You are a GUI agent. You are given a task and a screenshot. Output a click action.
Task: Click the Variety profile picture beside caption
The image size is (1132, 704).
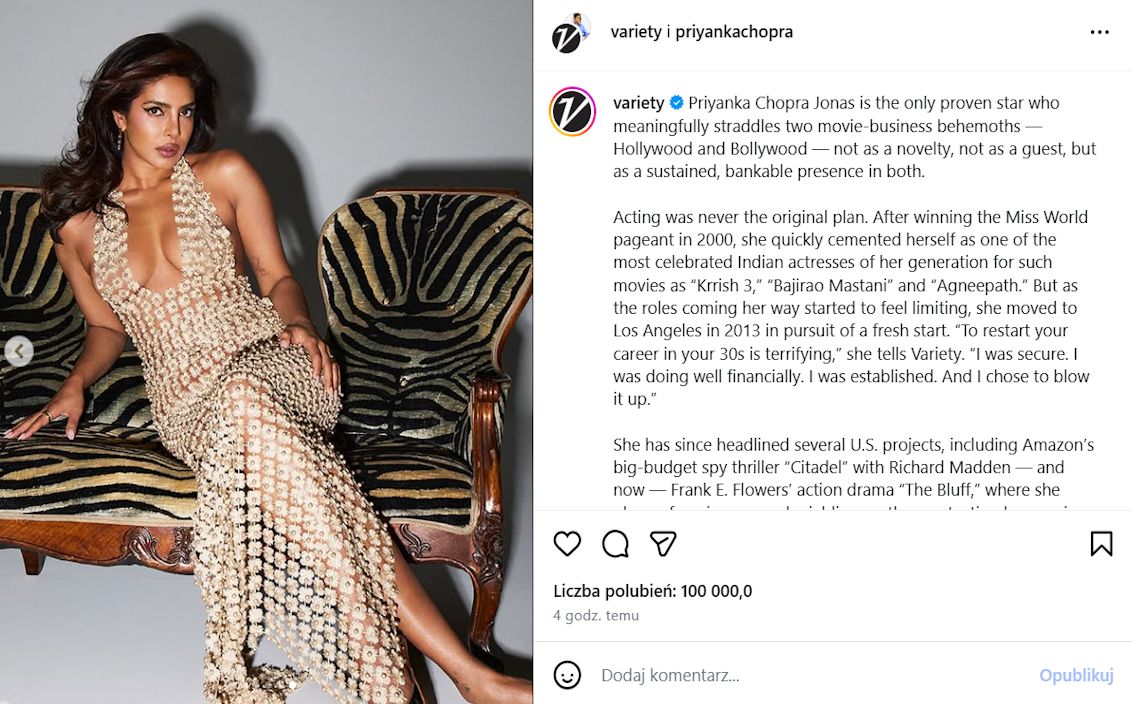(572, 112)
